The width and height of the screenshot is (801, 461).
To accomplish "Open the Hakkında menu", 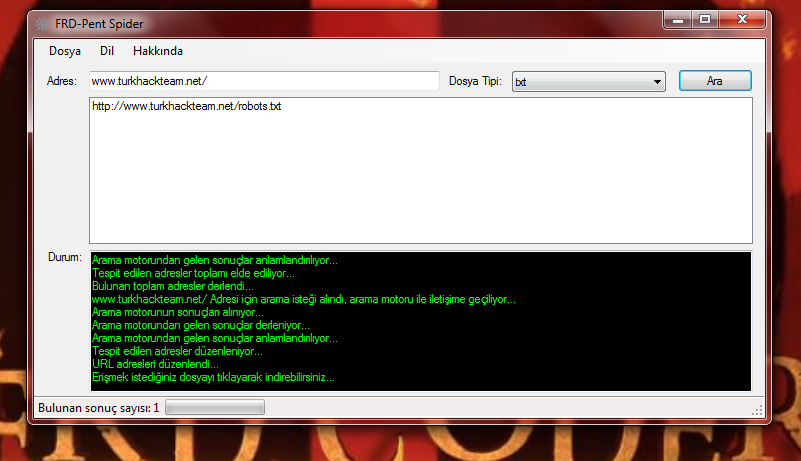I will click(x=157, y=51).
